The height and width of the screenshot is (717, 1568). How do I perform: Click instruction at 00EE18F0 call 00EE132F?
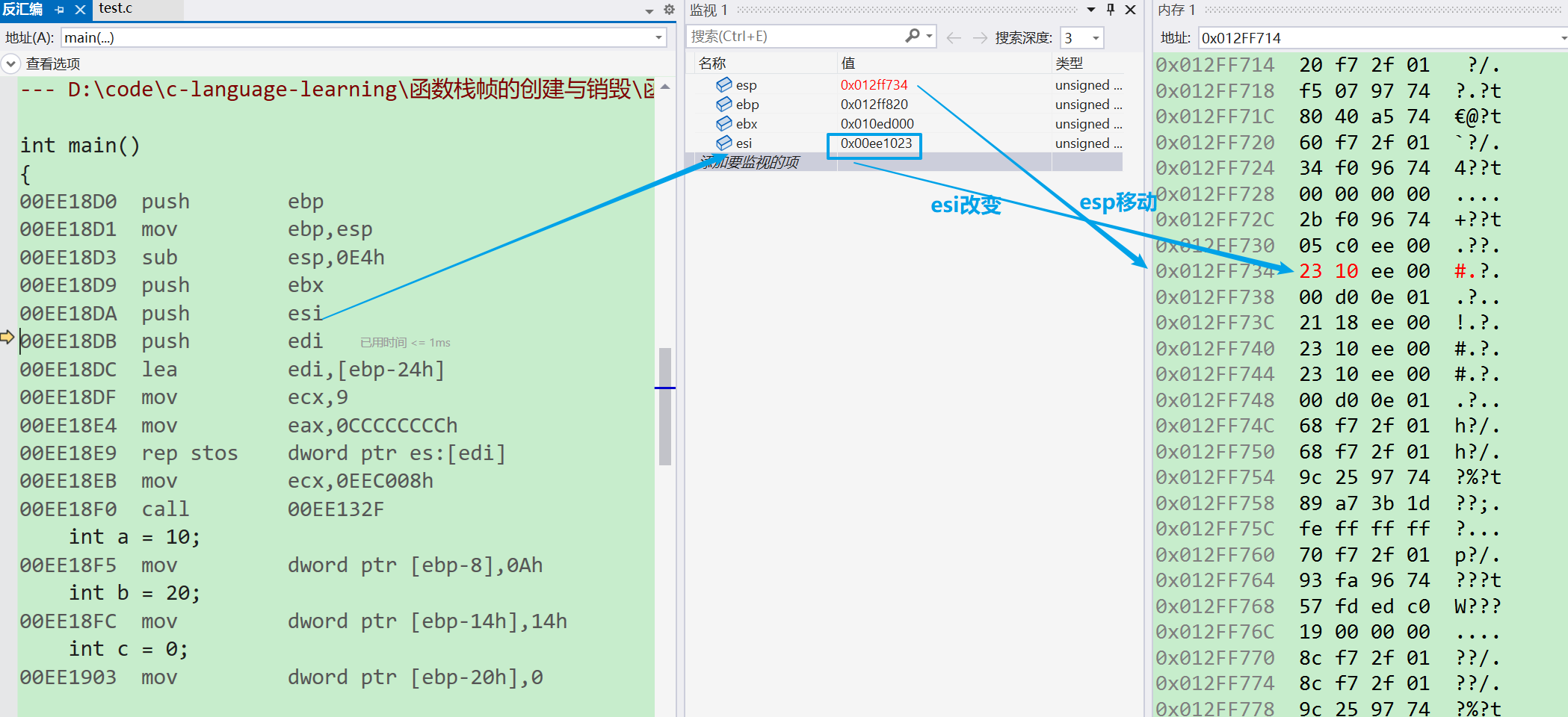click(x=202, y=509)
